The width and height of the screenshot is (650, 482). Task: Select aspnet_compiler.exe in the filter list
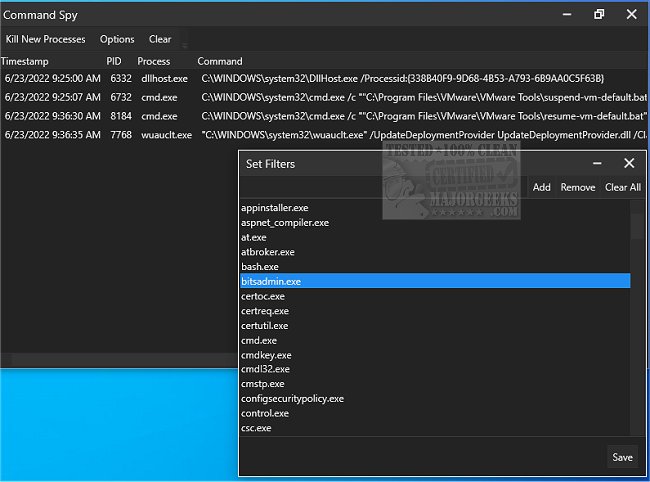tap(435, 223)
